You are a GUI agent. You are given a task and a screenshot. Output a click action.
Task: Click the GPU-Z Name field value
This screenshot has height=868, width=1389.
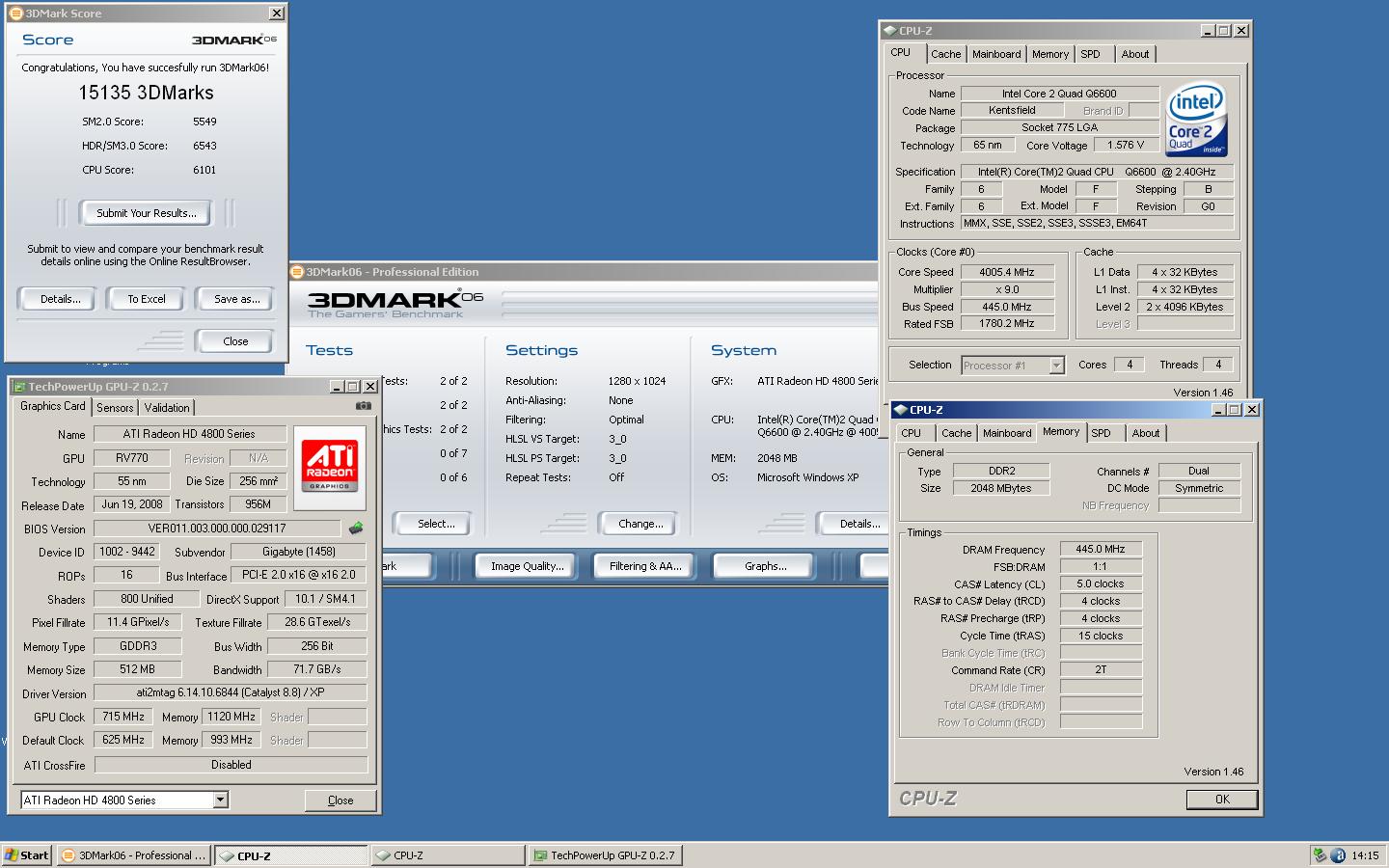click(189, 434)
